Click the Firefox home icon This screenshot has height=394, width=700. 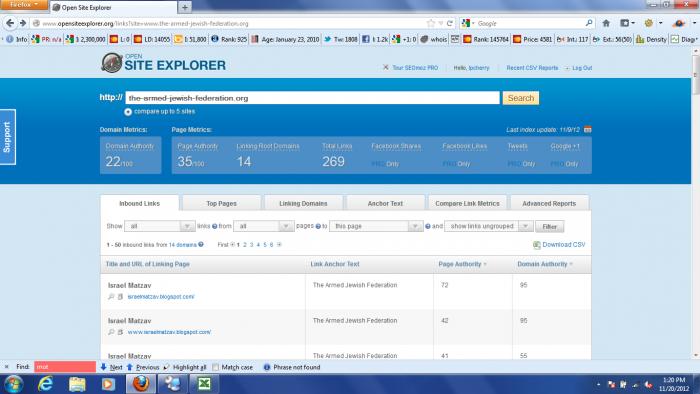click(606, 23)
